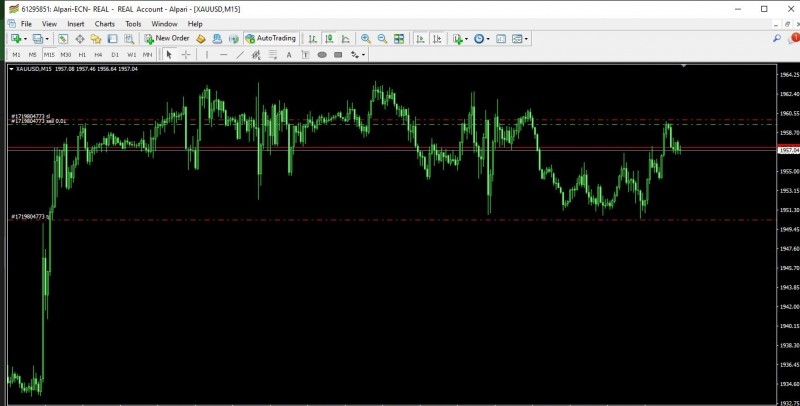This screenshot has width=800, height=406.
Task: Select the ellipse drawing tool
Action: point(322,55)
